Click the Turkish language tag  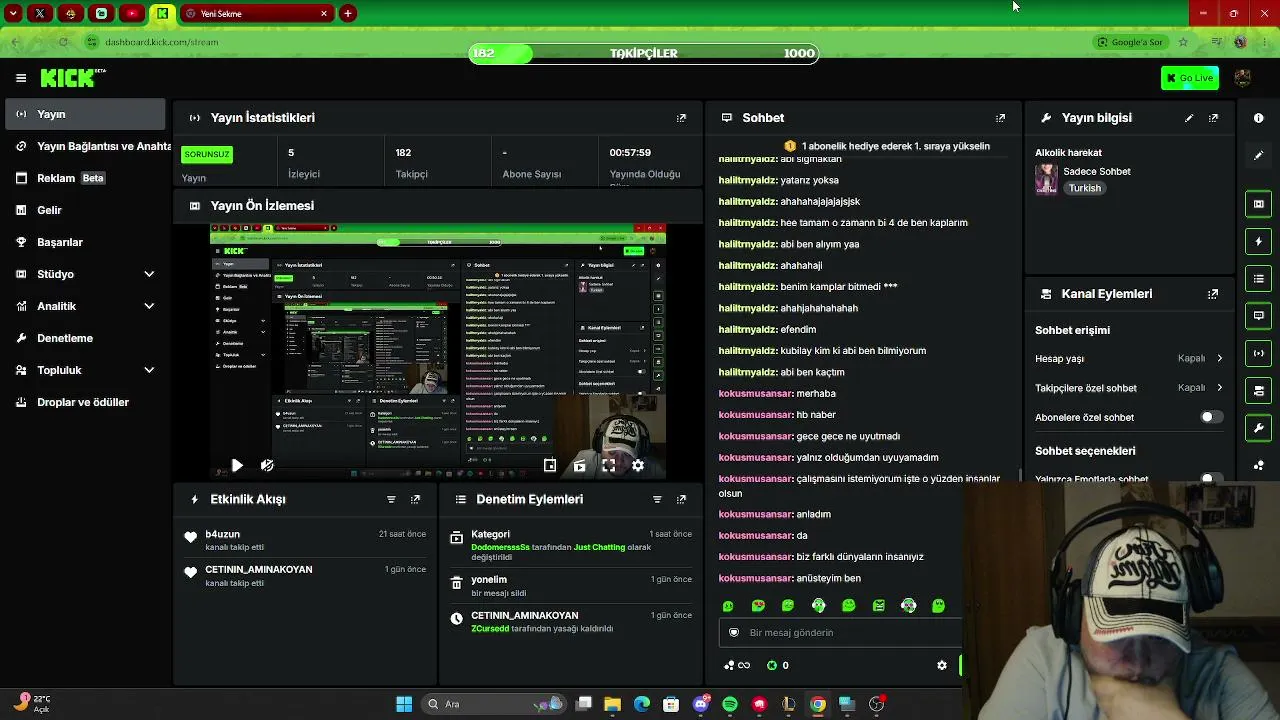point(1084,188)
